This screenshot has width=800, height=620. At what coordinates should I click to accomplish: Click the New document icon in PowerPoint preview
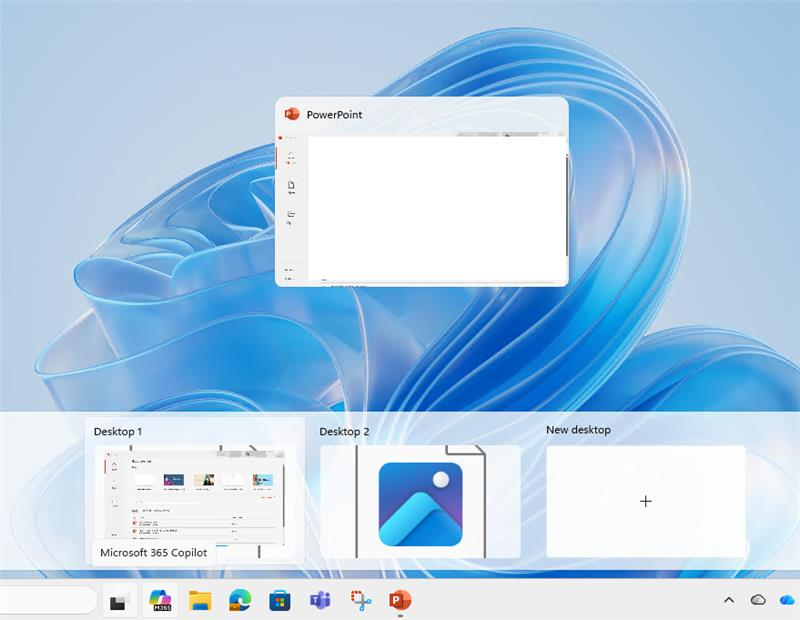pos(291,187)
